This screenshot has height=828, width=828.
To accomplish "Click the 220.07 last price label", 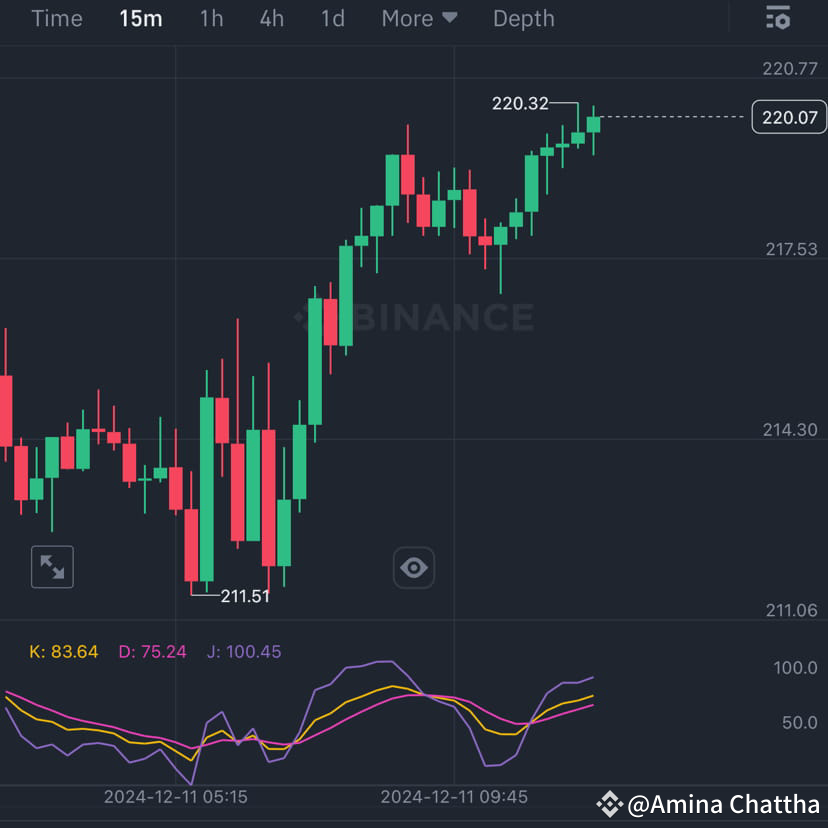I will point(788,117).
